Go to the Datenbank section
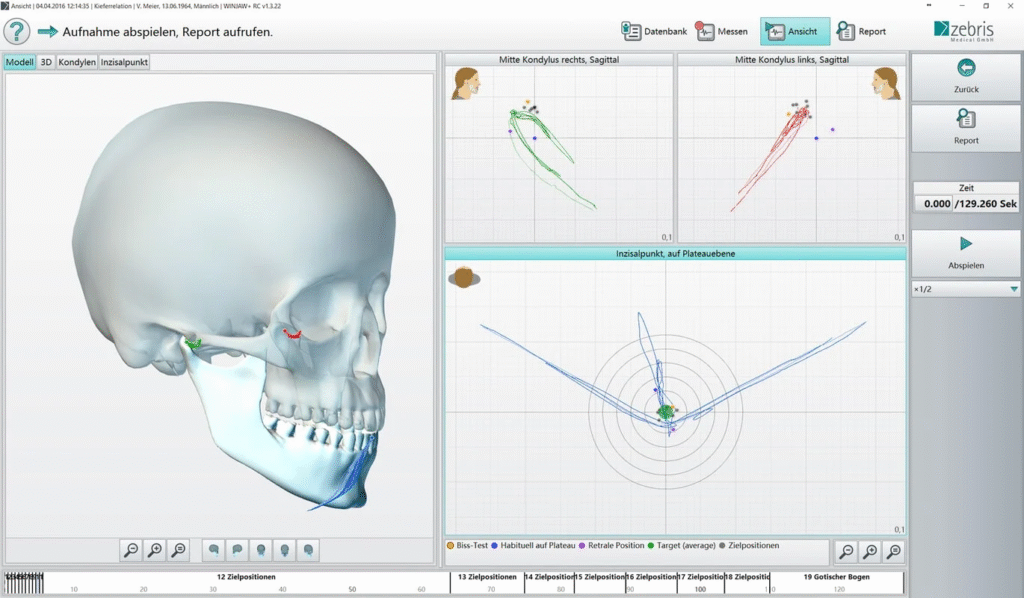 coord(653,31)
